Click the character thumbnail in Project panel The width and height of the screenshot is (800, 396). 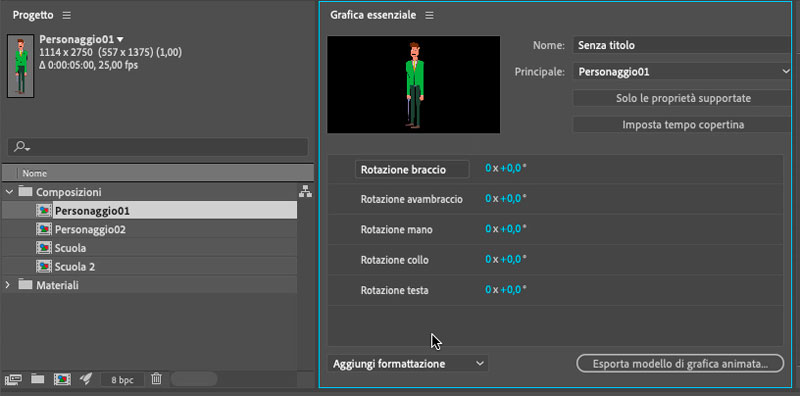20,66
